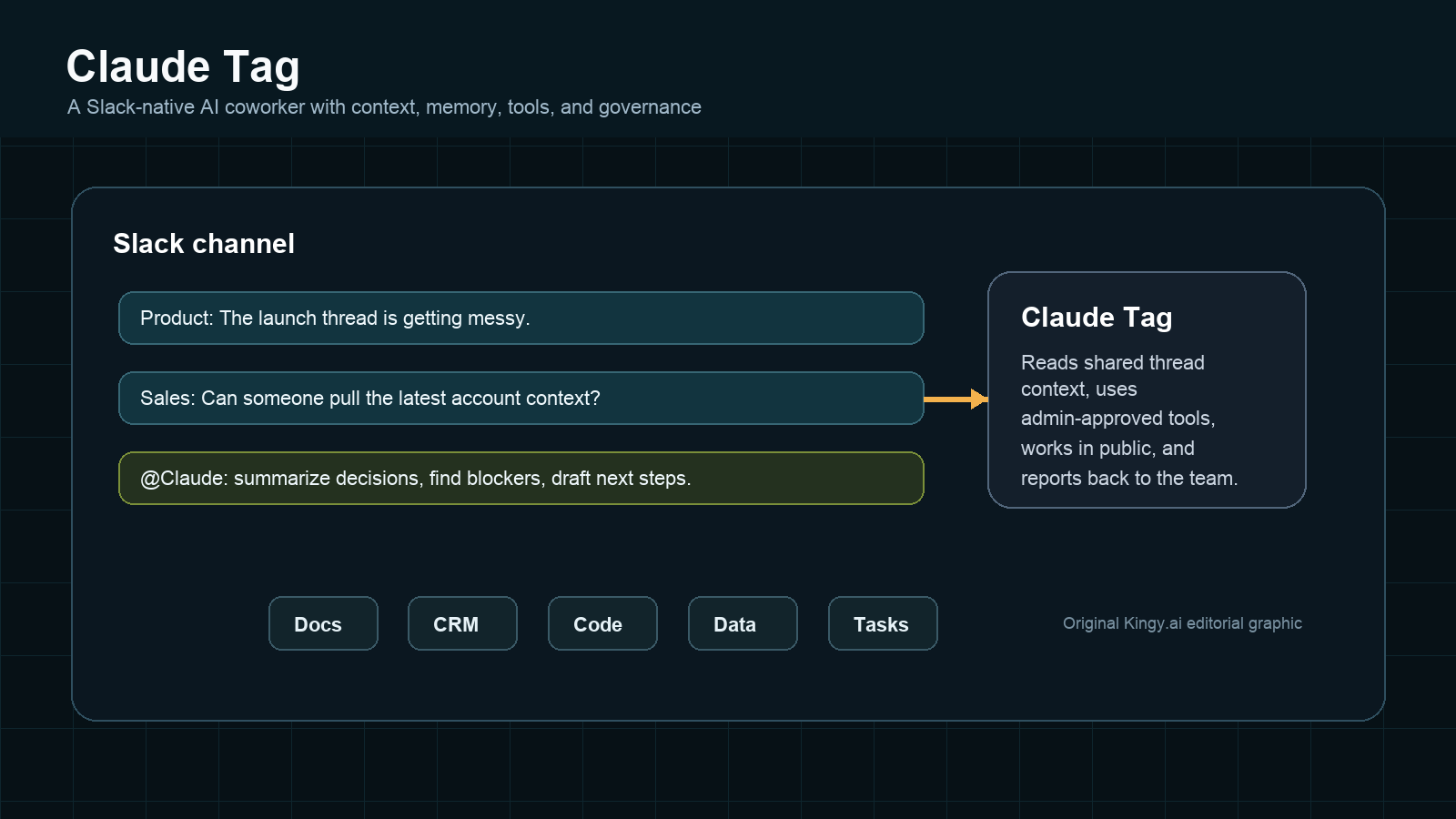Click the Claude Tag description paragraph

coord(1129,420)
